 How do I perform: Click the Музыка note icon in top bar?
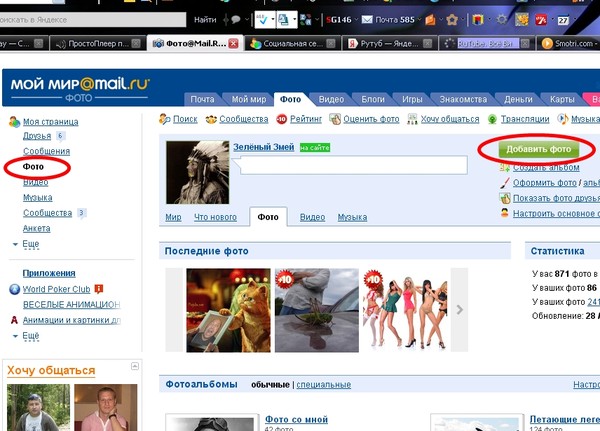pos(562,119)
